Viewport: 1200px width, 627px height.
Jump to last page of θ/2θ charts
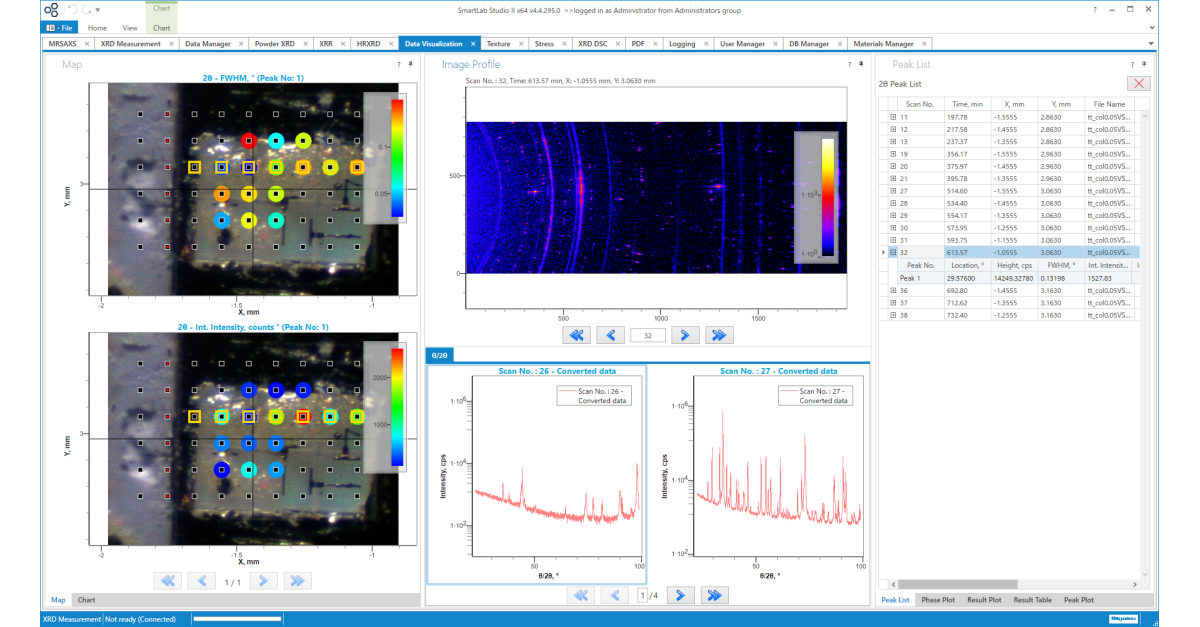coord(714,595)
